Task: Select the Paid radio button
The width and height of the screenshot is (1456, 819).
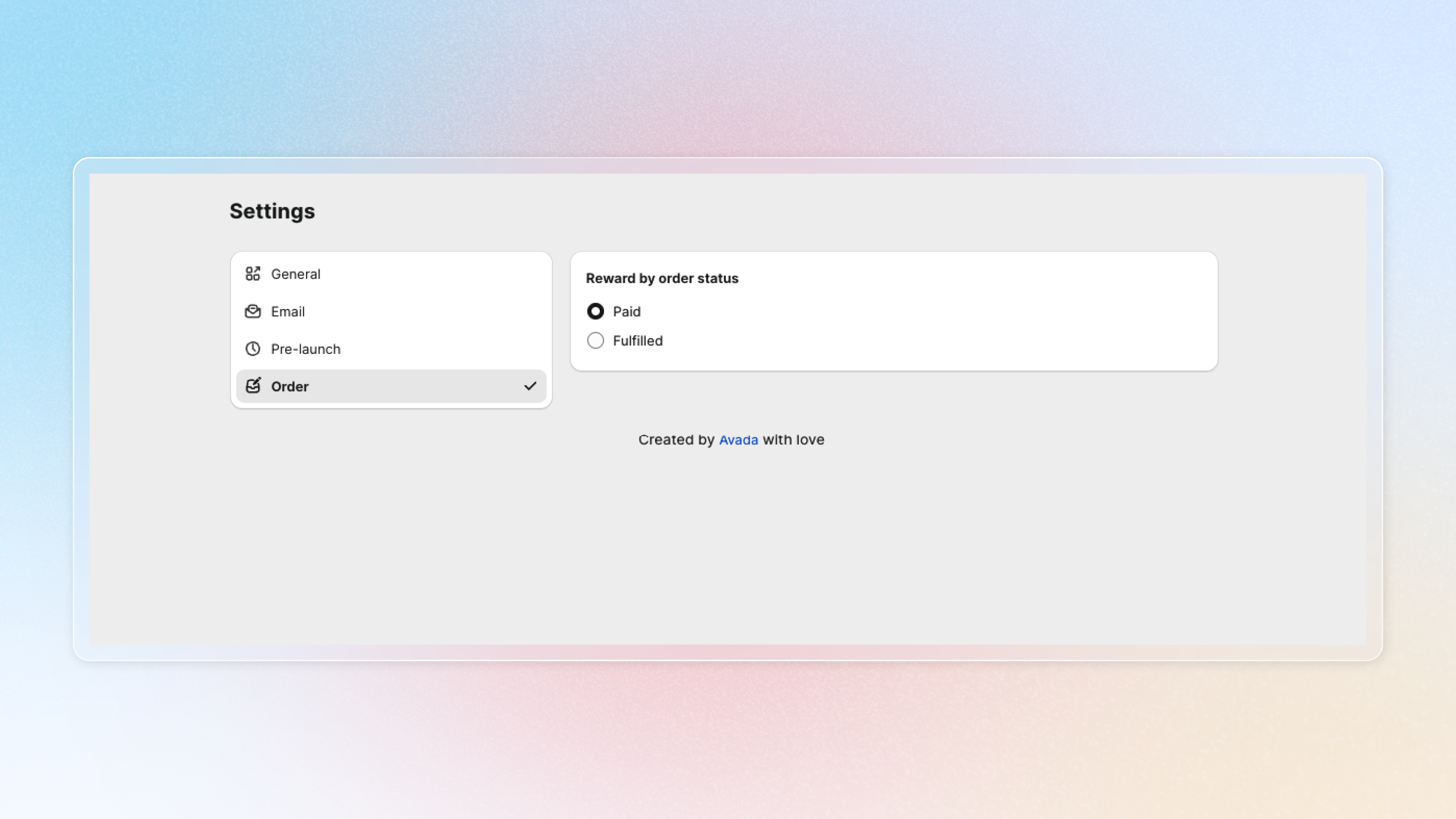Action: click(595, 311)
